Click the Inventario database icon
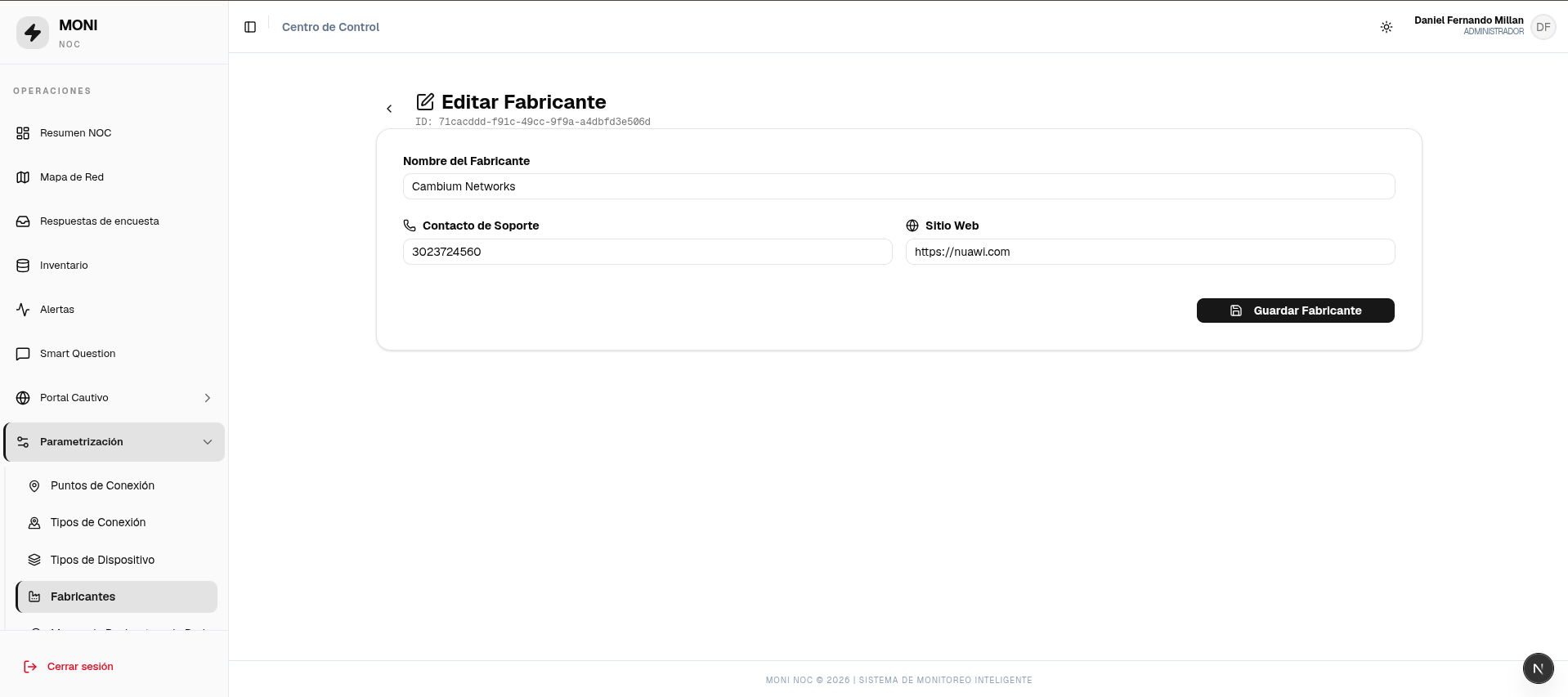Viewport: 1568px width, 697px height. click(x=23, y=266)
